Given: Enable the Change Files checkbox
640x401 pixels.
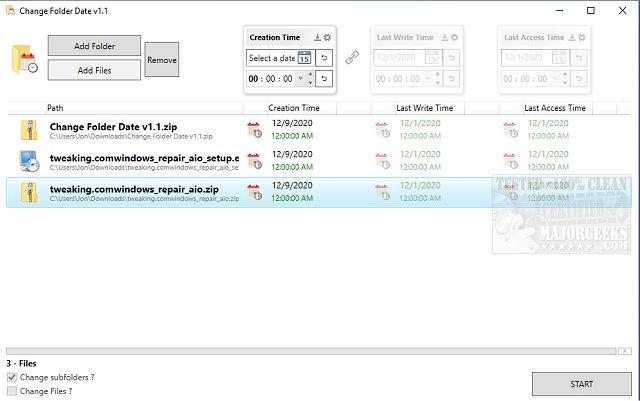Looking at the screenshot, I should (x=12, y=391).
